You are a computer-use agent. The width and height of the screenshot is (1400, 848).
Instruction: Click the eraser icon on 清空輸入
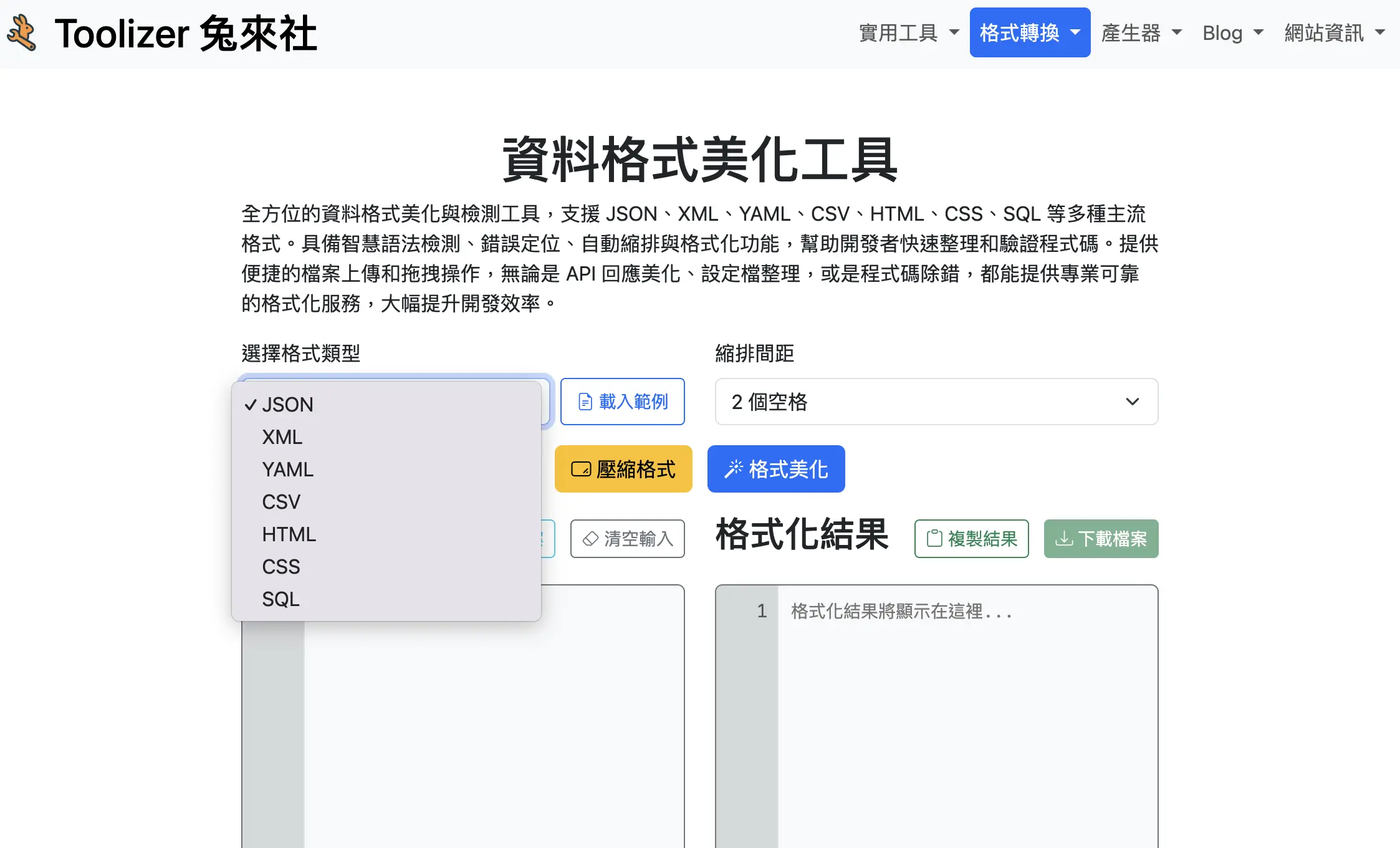[x=590, y=538]
